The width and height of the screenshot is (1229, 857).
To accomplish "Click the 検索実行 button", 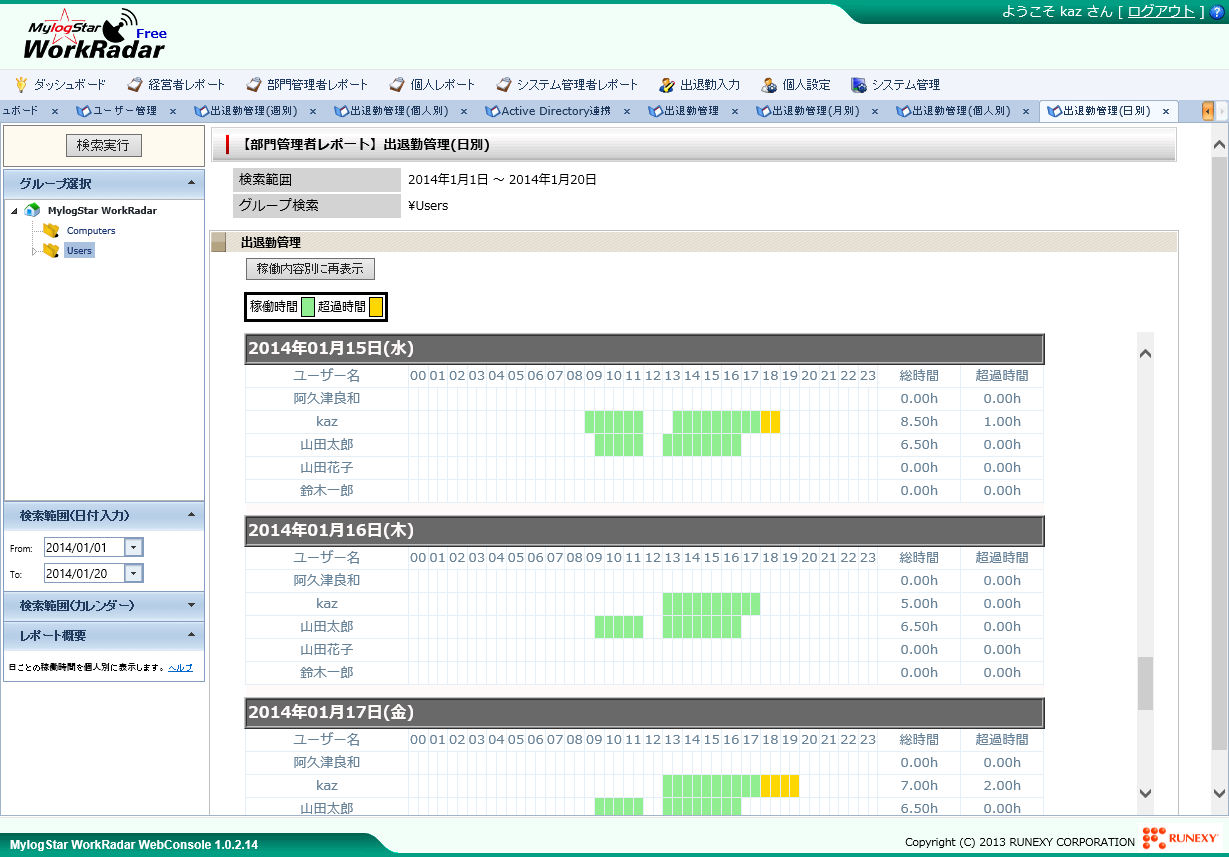I will [x=103, y=146].
